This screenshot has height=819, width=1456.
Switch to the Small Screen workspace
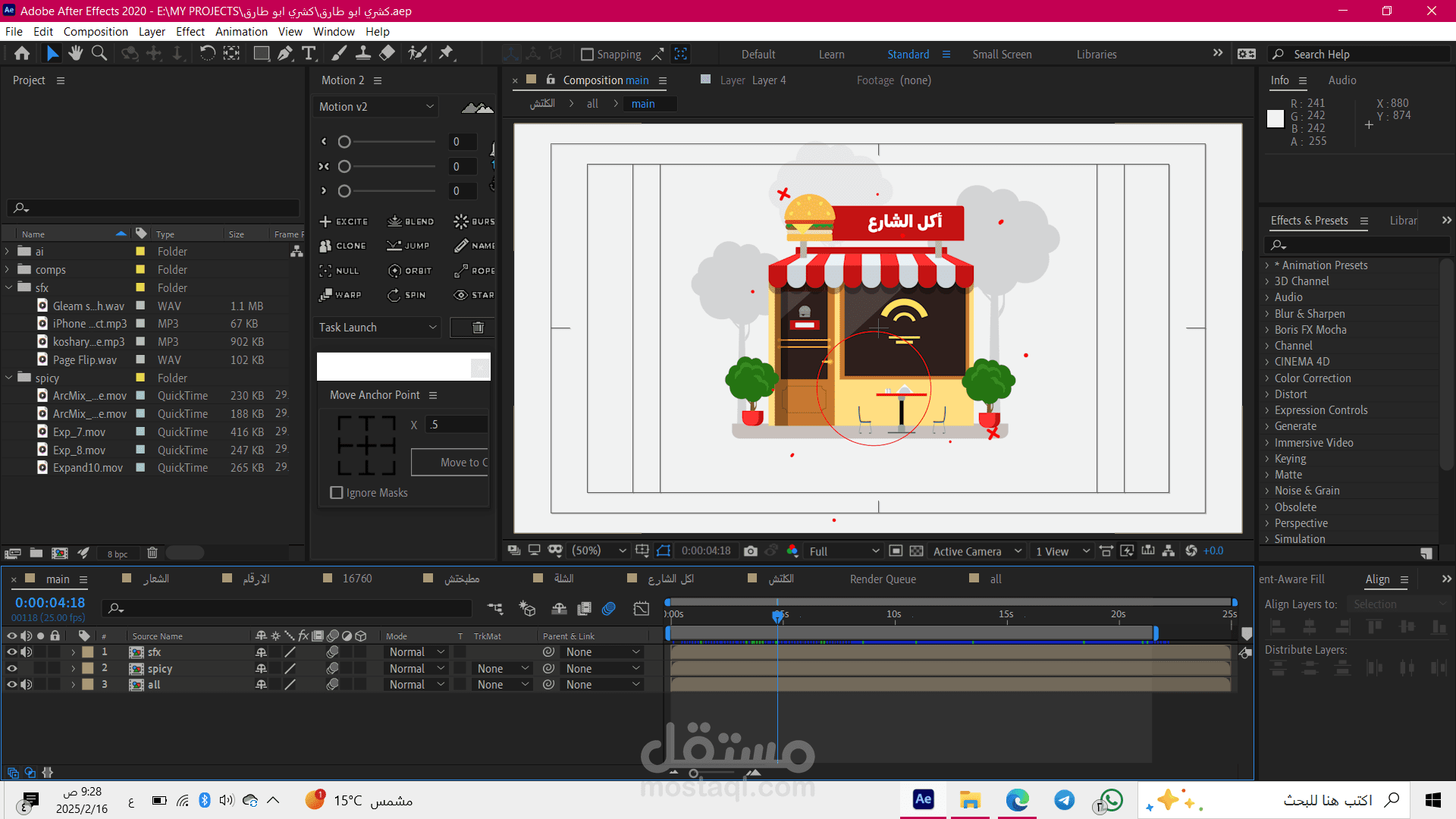pyautogui.click(x=1002, y=55)
